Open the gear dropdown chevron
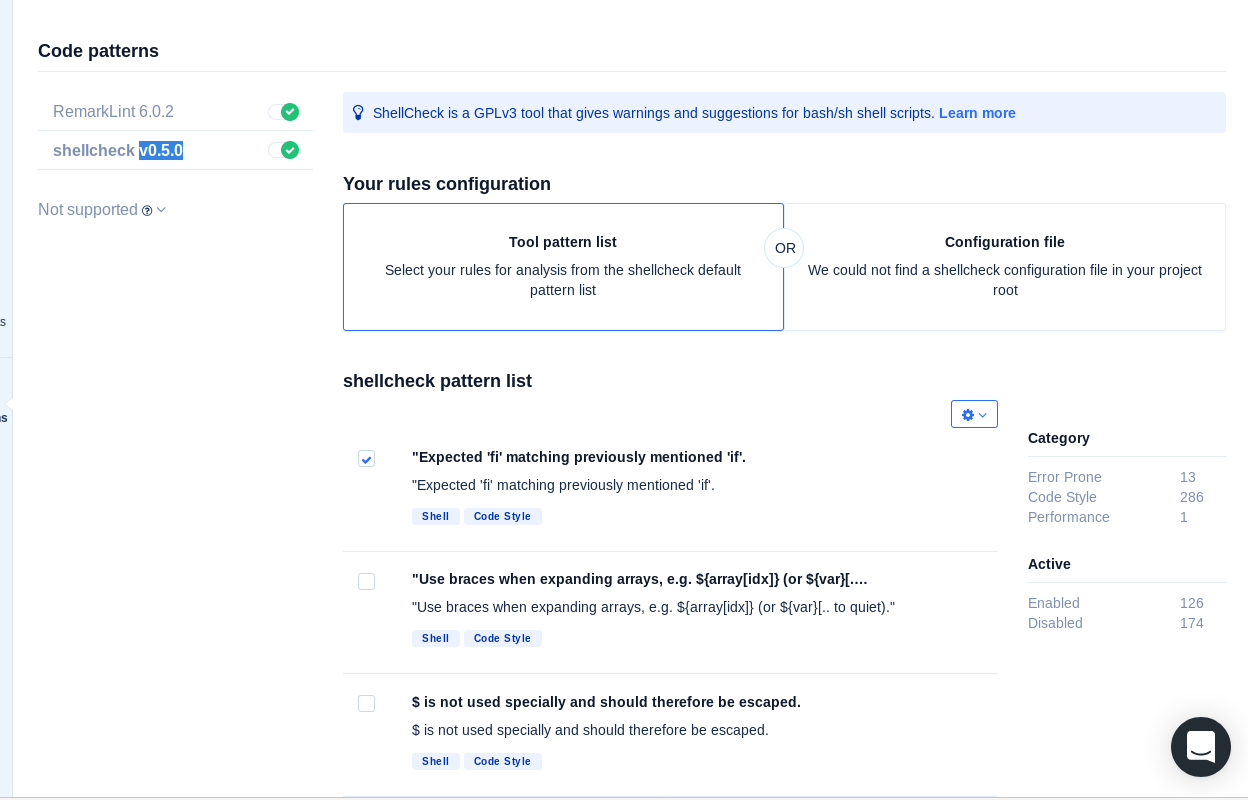Viewport: 1248px width, 800px height. [x=981, y=415]
